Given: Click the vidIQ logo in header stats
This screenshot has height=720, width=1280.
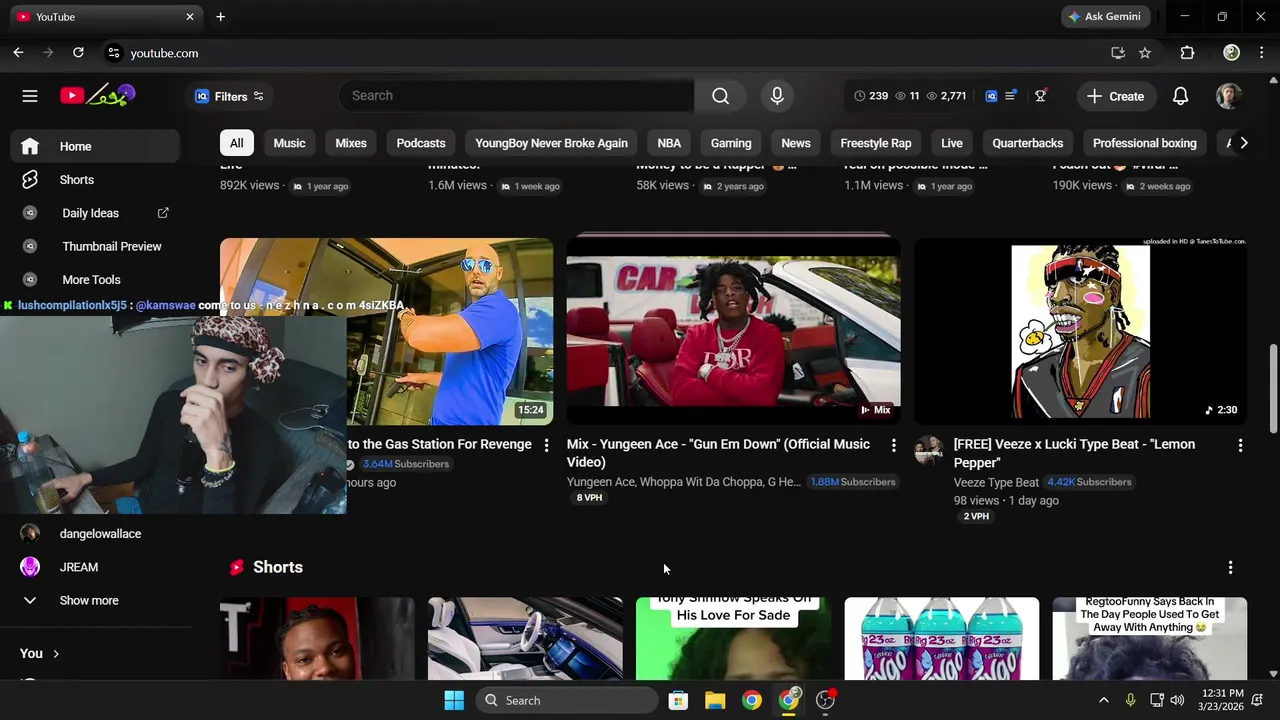Looking at the screenshot, I should [x=991, y=96].
